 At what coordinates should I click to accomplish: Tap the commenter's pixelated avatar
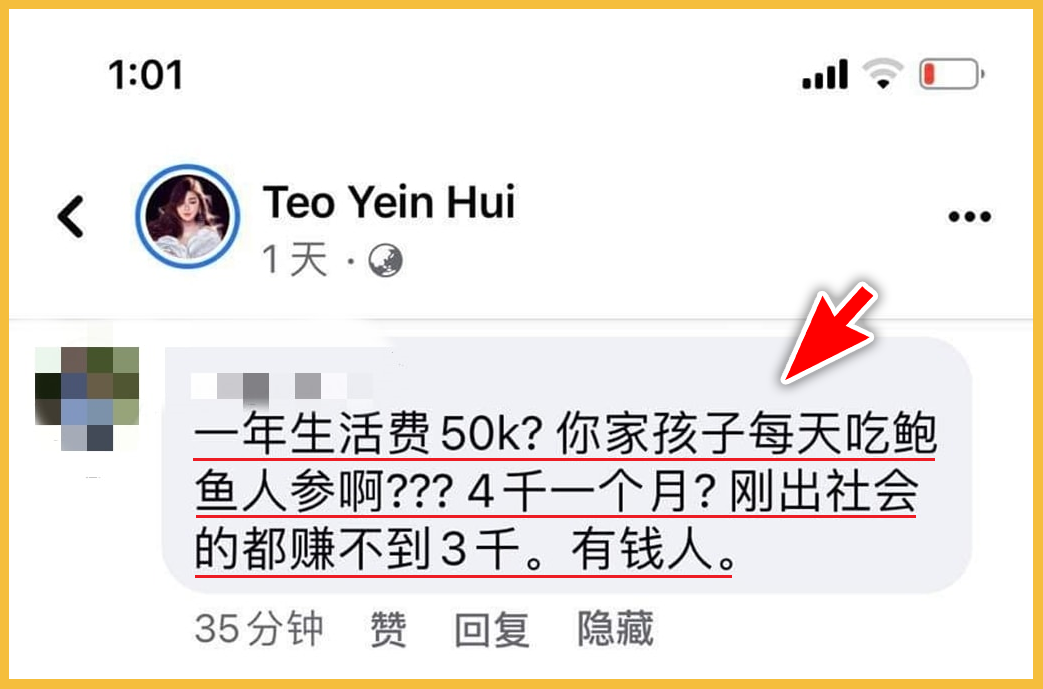coord(87,398)
